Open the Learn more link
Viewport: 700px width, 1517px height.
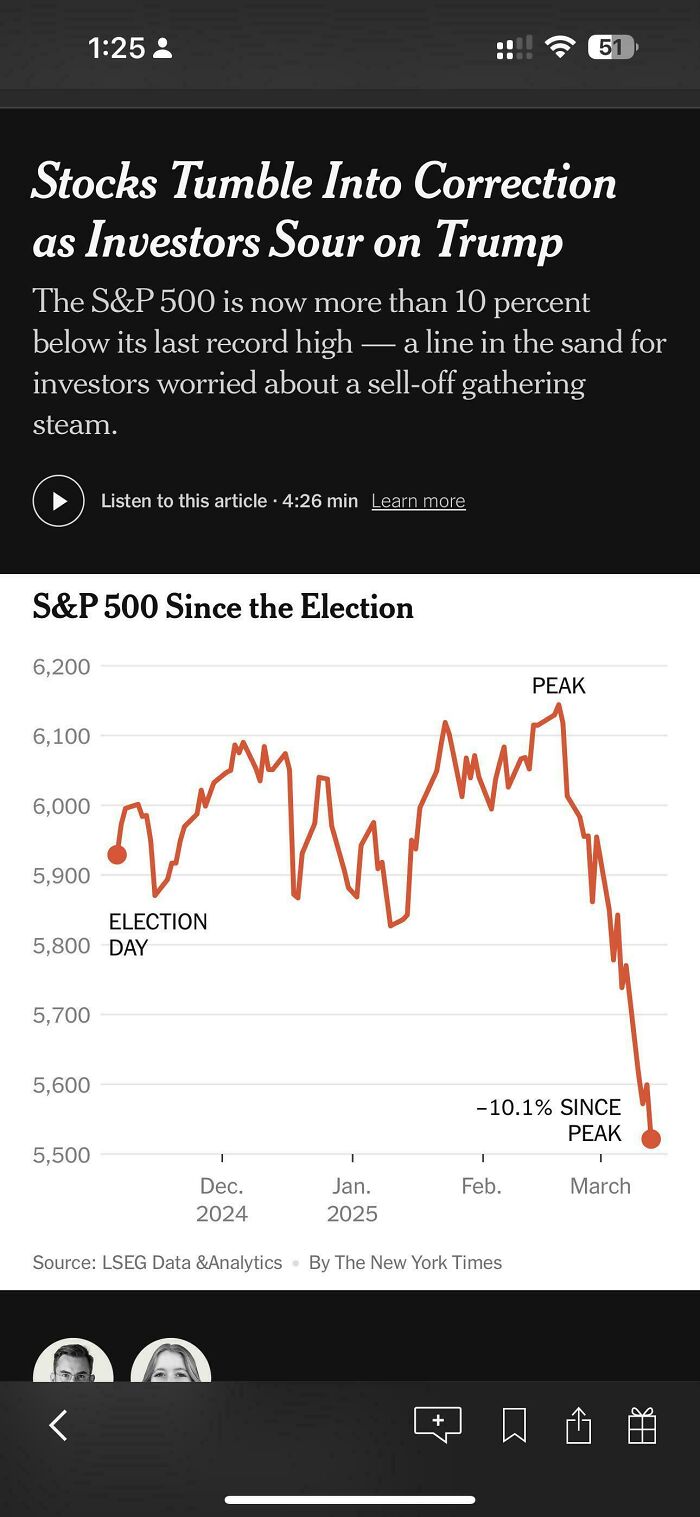pyautogui.click(x=418, y=500)
